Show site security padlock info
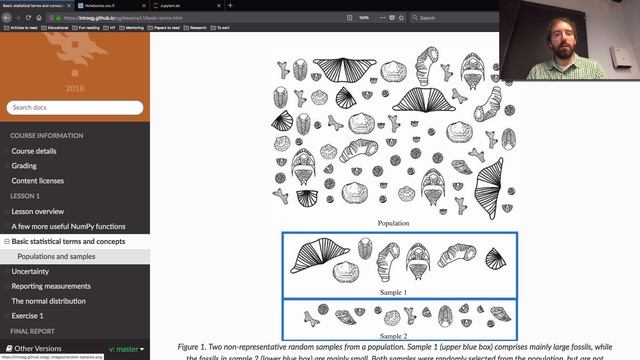Screen dimensions: 640x360 (58, 18)
